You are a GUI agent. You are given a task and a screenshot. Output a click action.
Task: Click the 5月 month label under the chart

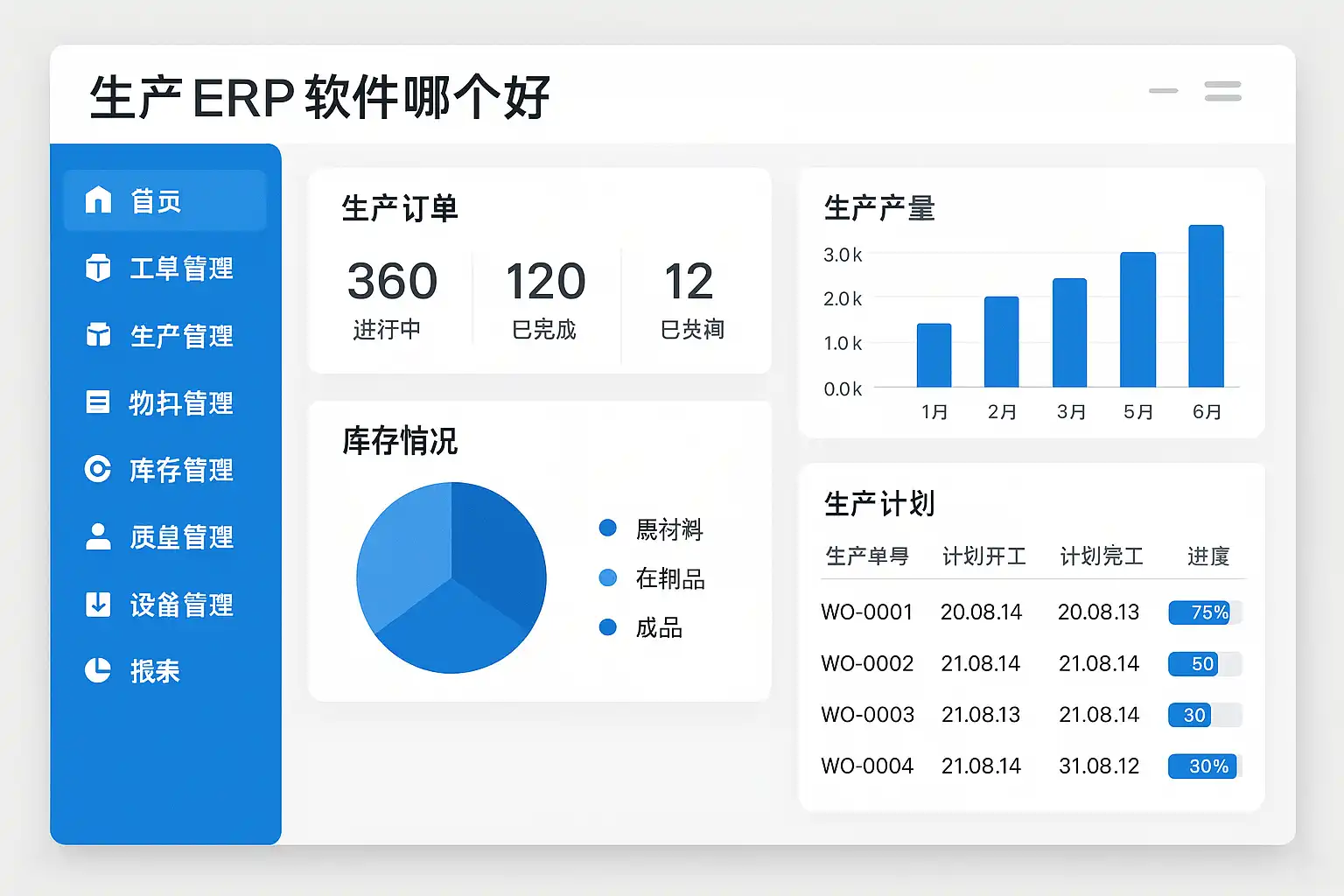point(1138,411)
